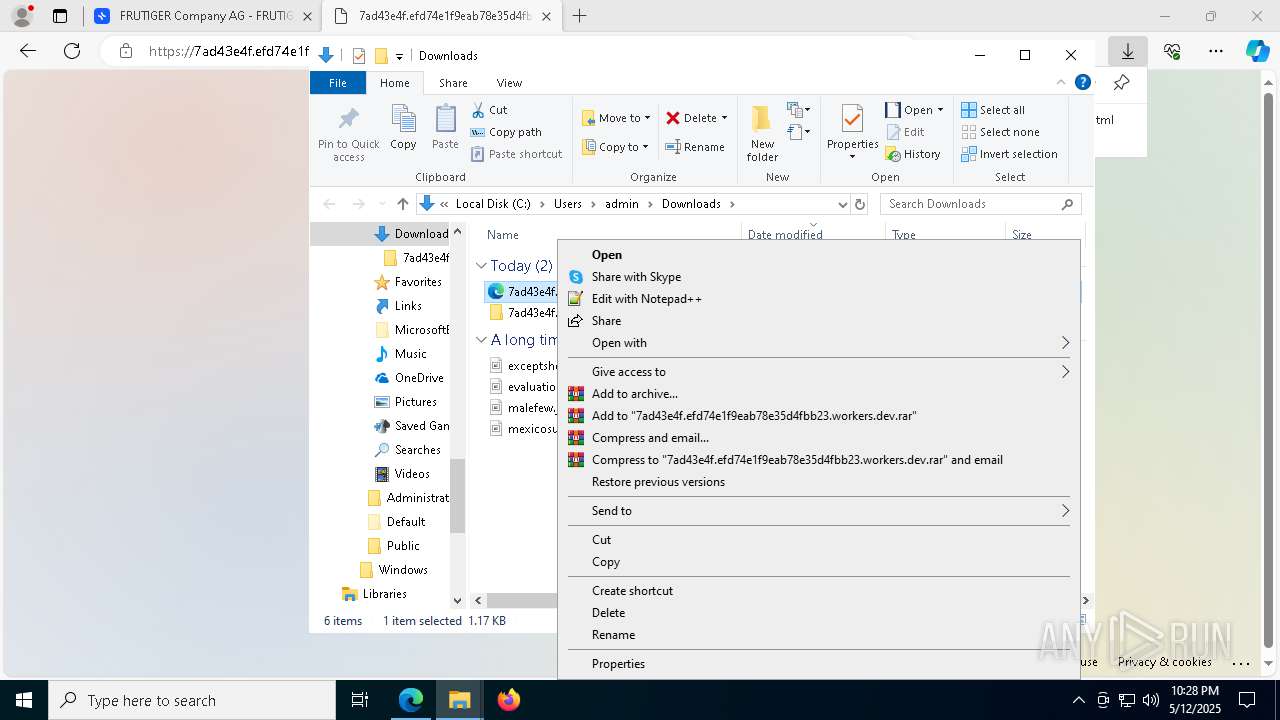Expand the Open with submenu
This screenshot has width=1280, height=720.
click(x=819, y=343)
